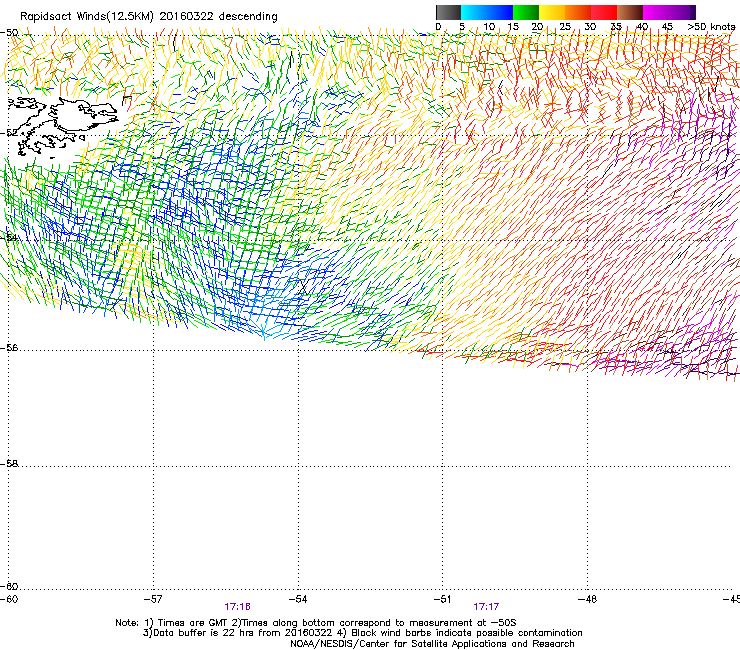The image size is (740, 650).
Task: Click the red 30-35 knots legend segment
Action: (x=604, y=12)
